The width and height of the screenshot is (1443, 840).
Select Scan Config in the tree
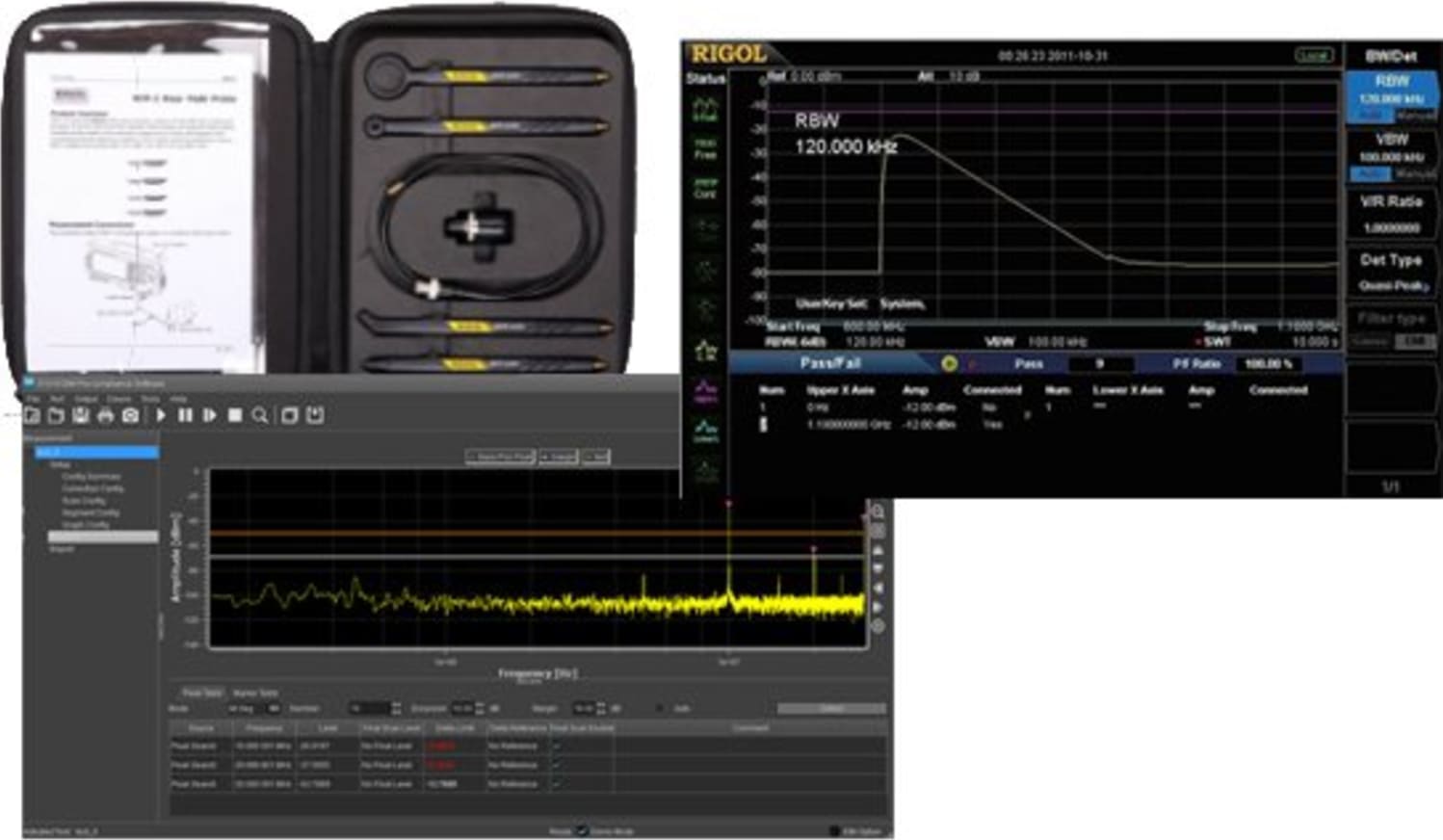84,501
